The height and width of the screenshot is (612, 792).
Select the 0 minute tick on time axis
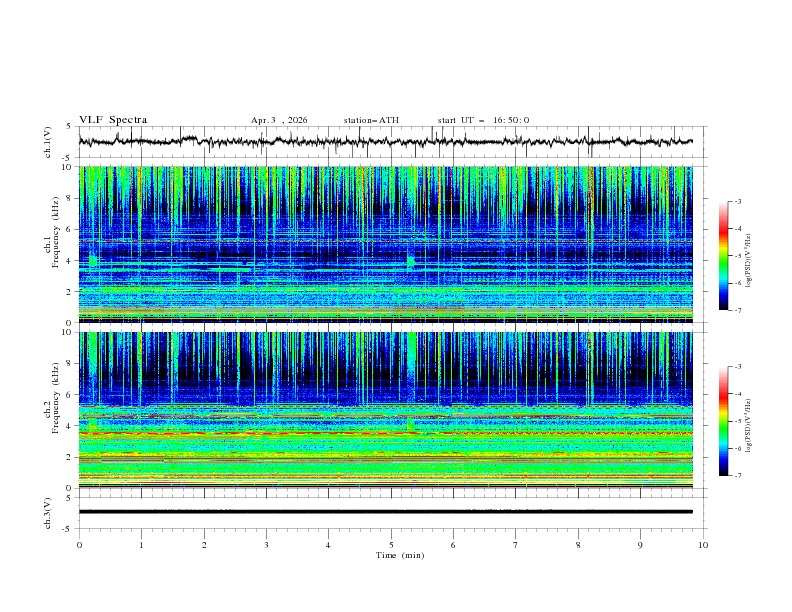(x=79, y=545)
